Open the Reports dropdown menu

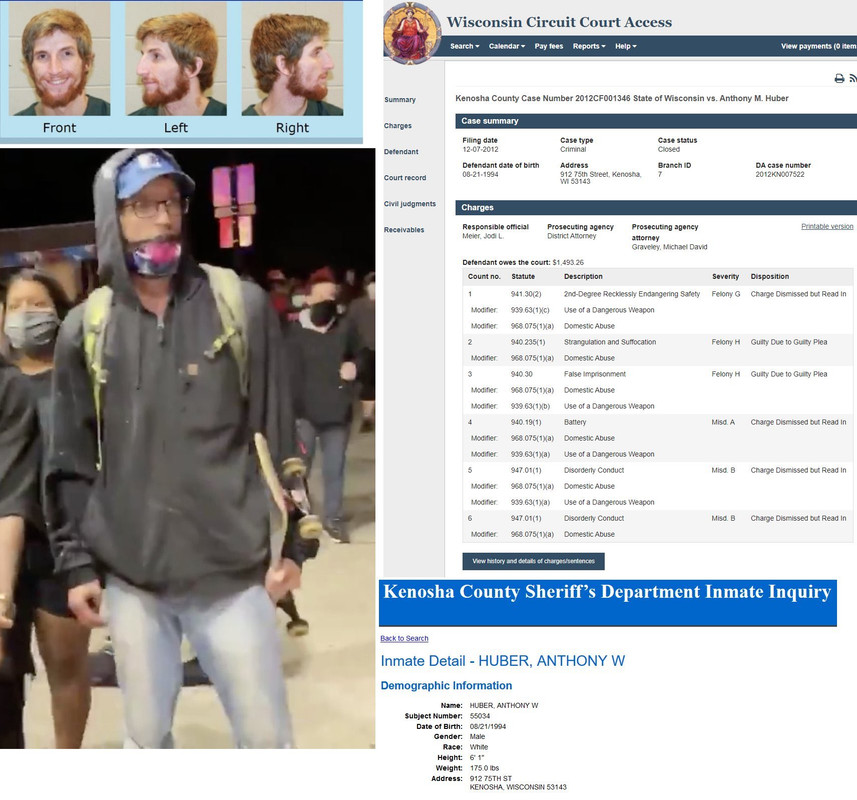(589, 46)
